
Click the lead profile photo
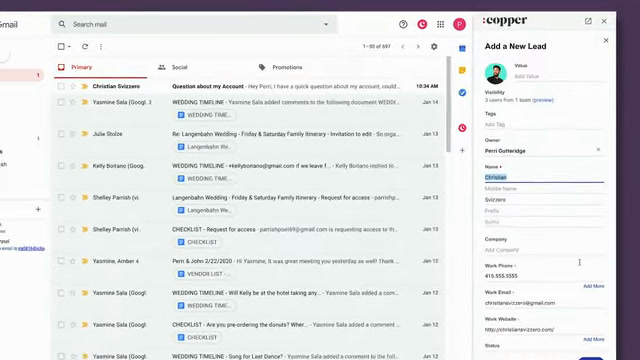(496, 73)
